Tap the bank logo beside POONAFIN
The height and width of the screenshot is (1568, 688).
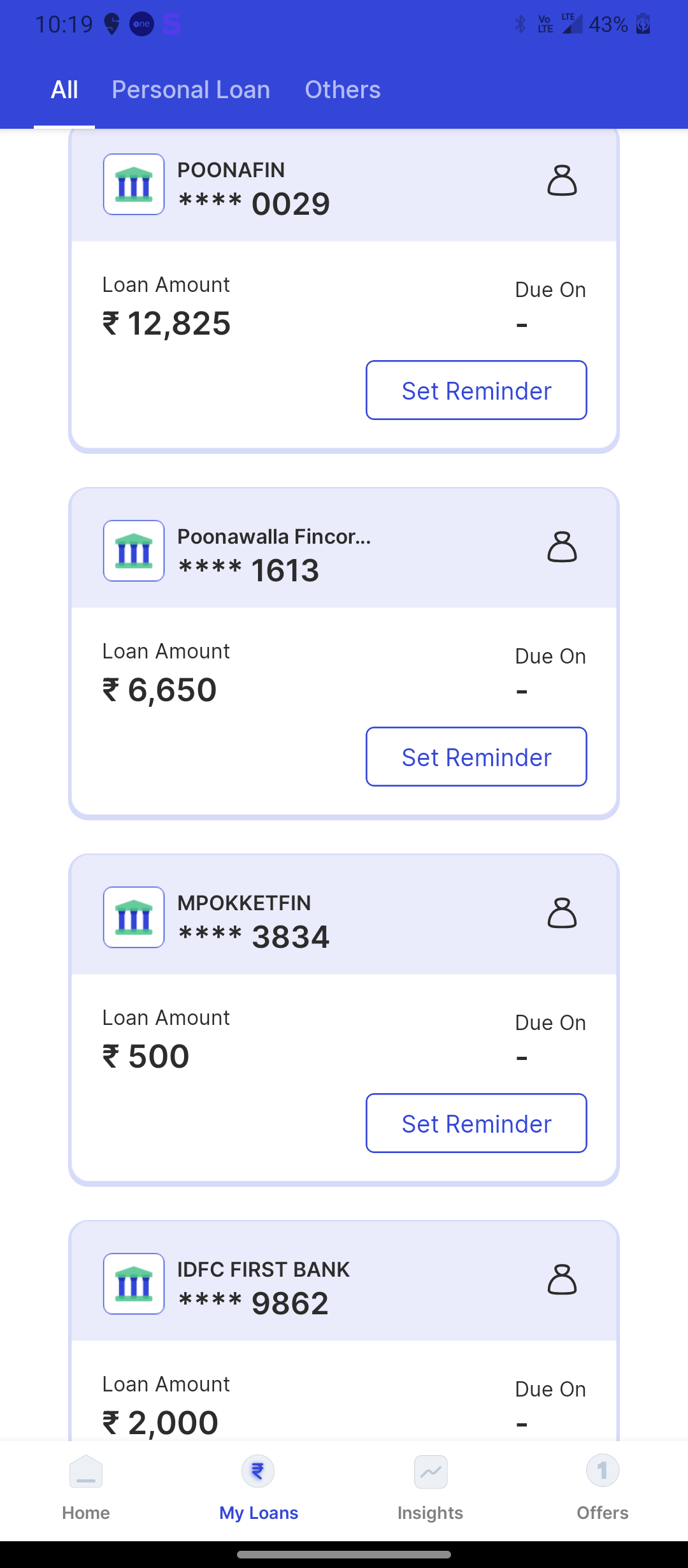134,184
